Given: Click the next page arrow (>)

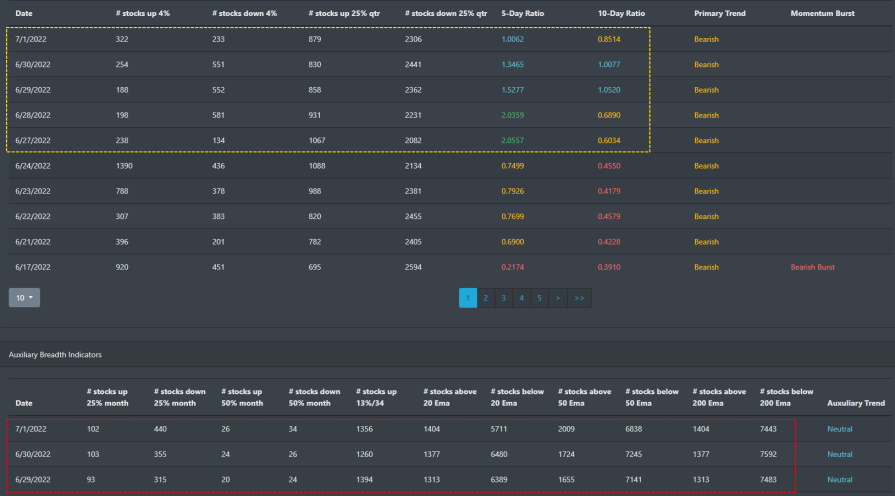Looking at the screenshot, I should point(557,298).
